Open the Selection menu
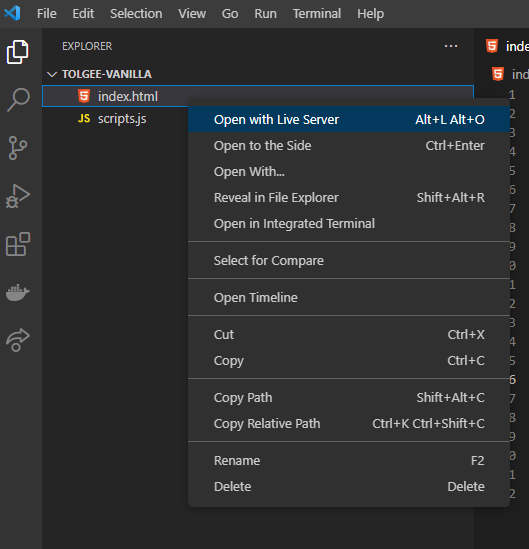The image size is (529, 549). click(136, 14)
